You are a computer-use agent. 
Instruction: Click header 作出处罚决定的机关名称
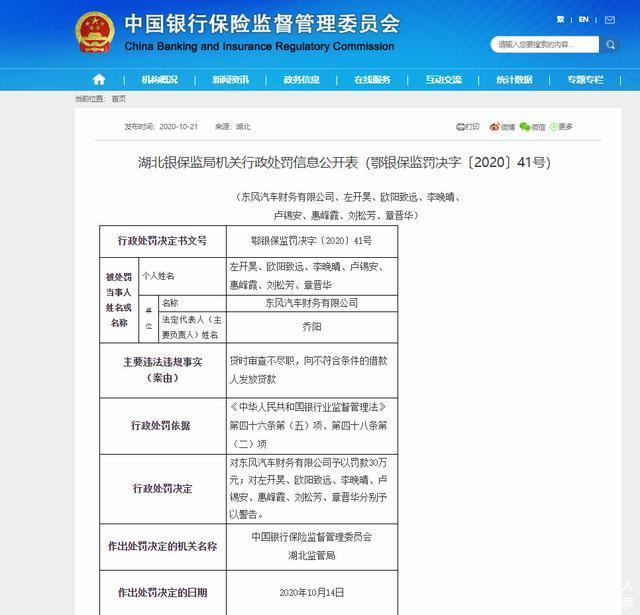tap(162, 546)
